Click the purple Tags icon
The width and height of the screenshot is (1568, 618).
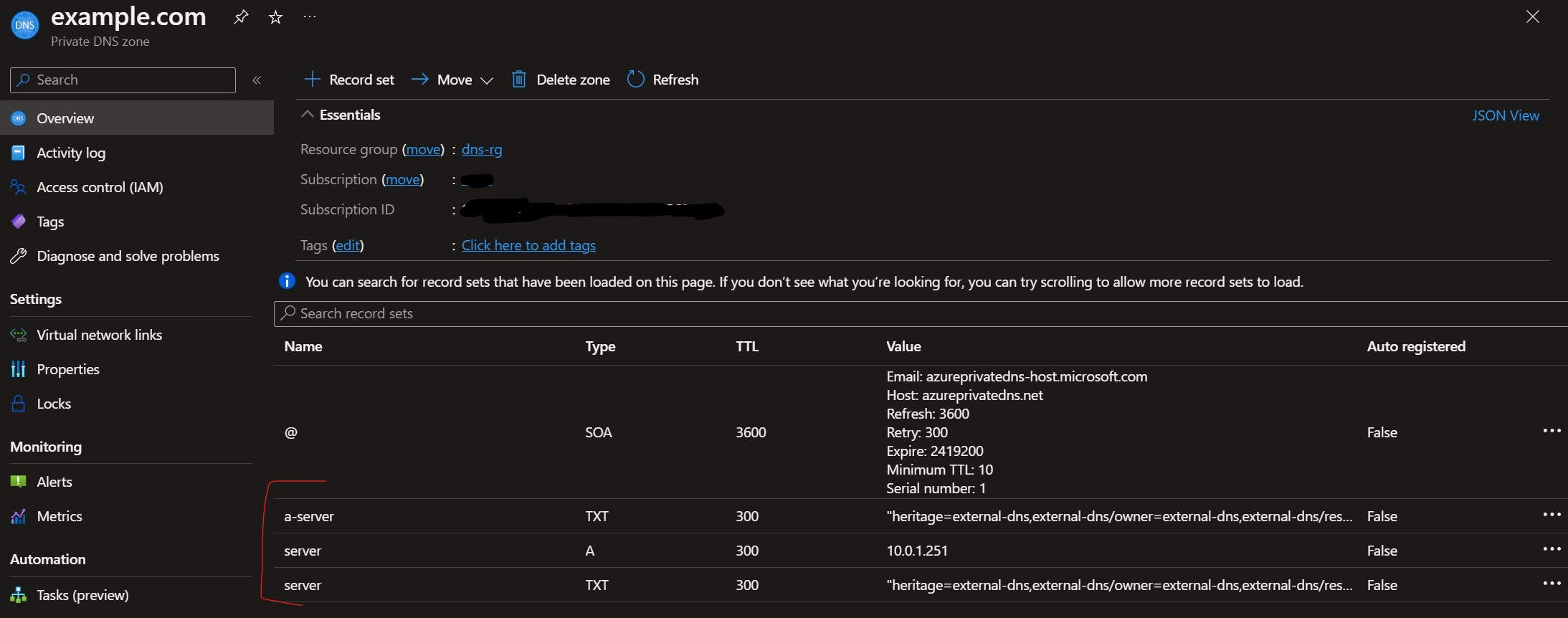[19, 222]
